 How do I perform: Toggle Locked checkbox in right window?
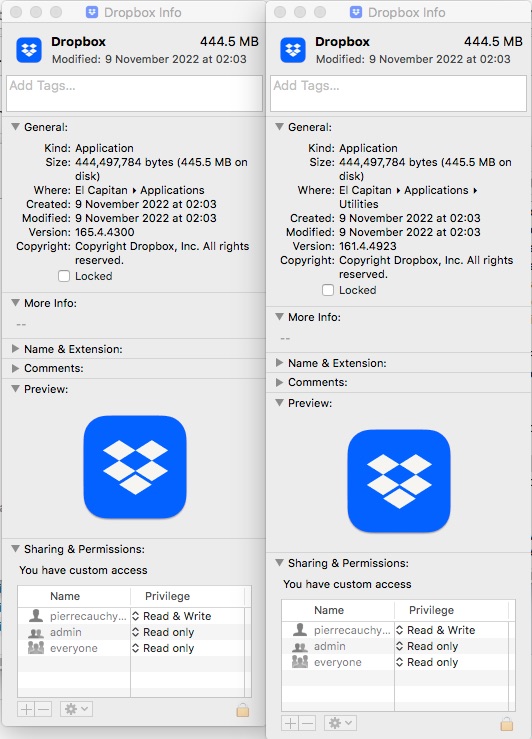coord(328,290)
